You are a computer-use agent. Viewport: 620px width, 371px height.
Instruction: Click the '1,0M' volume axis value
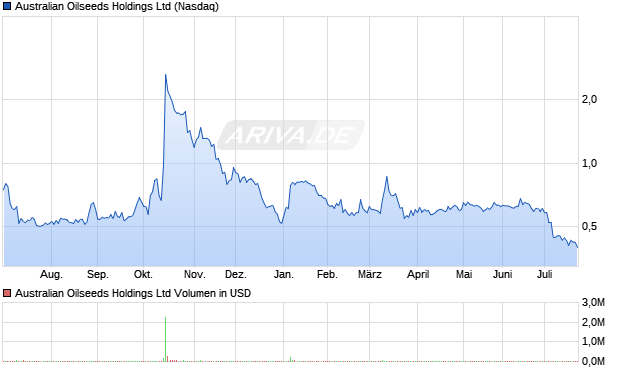(593, 341)
